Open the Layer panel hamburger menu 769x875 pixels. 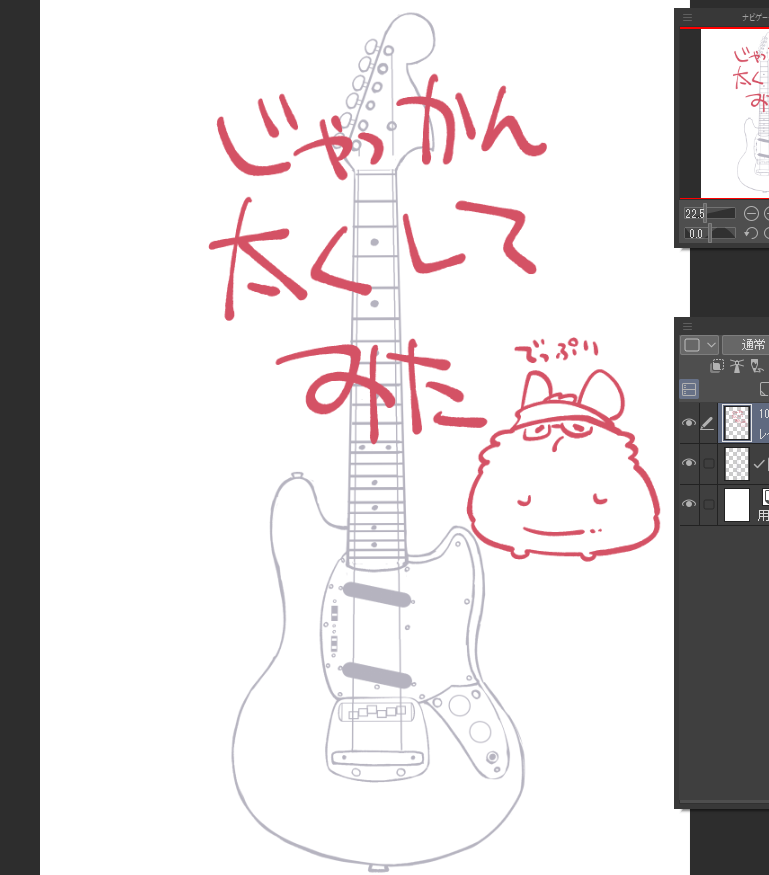(x=687, y=326)
